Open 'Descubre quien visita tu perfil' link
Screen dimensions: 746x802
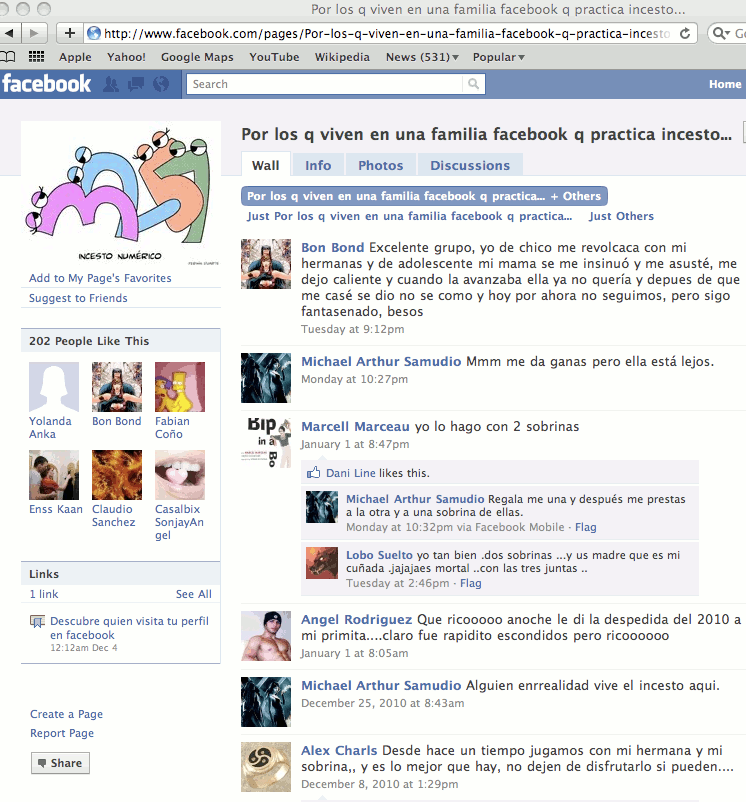pos(129,628)
